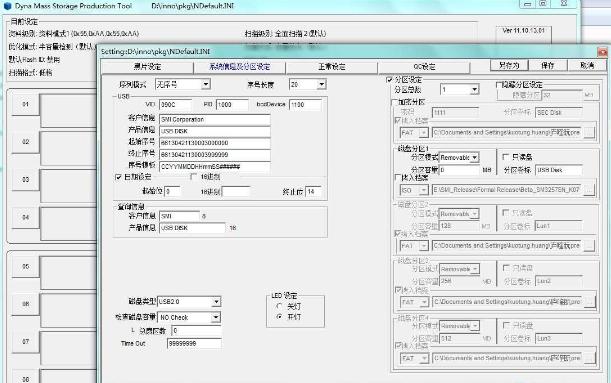Click the inquiry 产品信息 USB DISK field
This screenshot has height=383, width=611.
(x=192, y=228)
